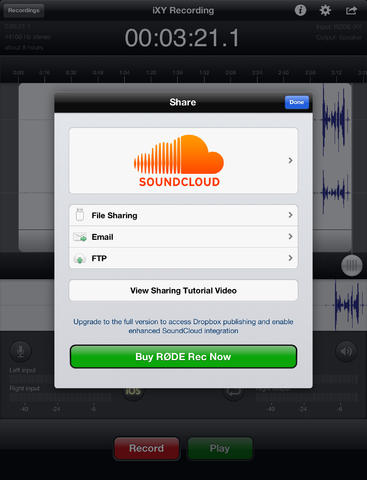Expand the File Sharing chevron
This screenshot has height=480, width=367.
click(x=290, y=215)
